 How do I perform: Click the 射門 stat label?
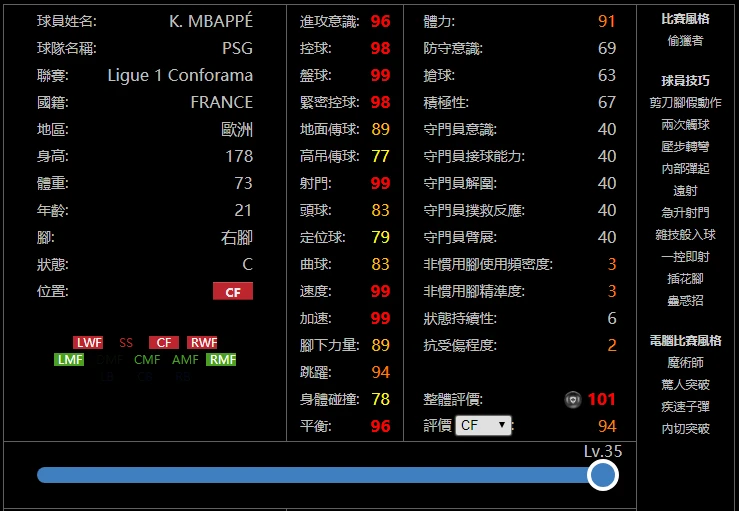315,183
